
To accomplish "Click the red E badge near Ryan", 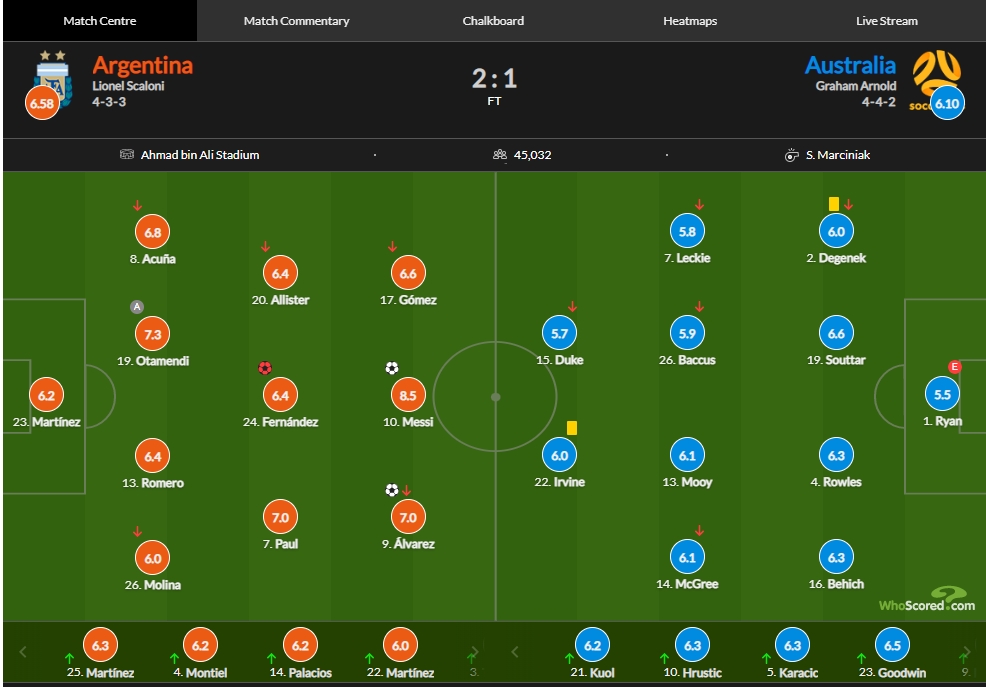I will 955,366.
